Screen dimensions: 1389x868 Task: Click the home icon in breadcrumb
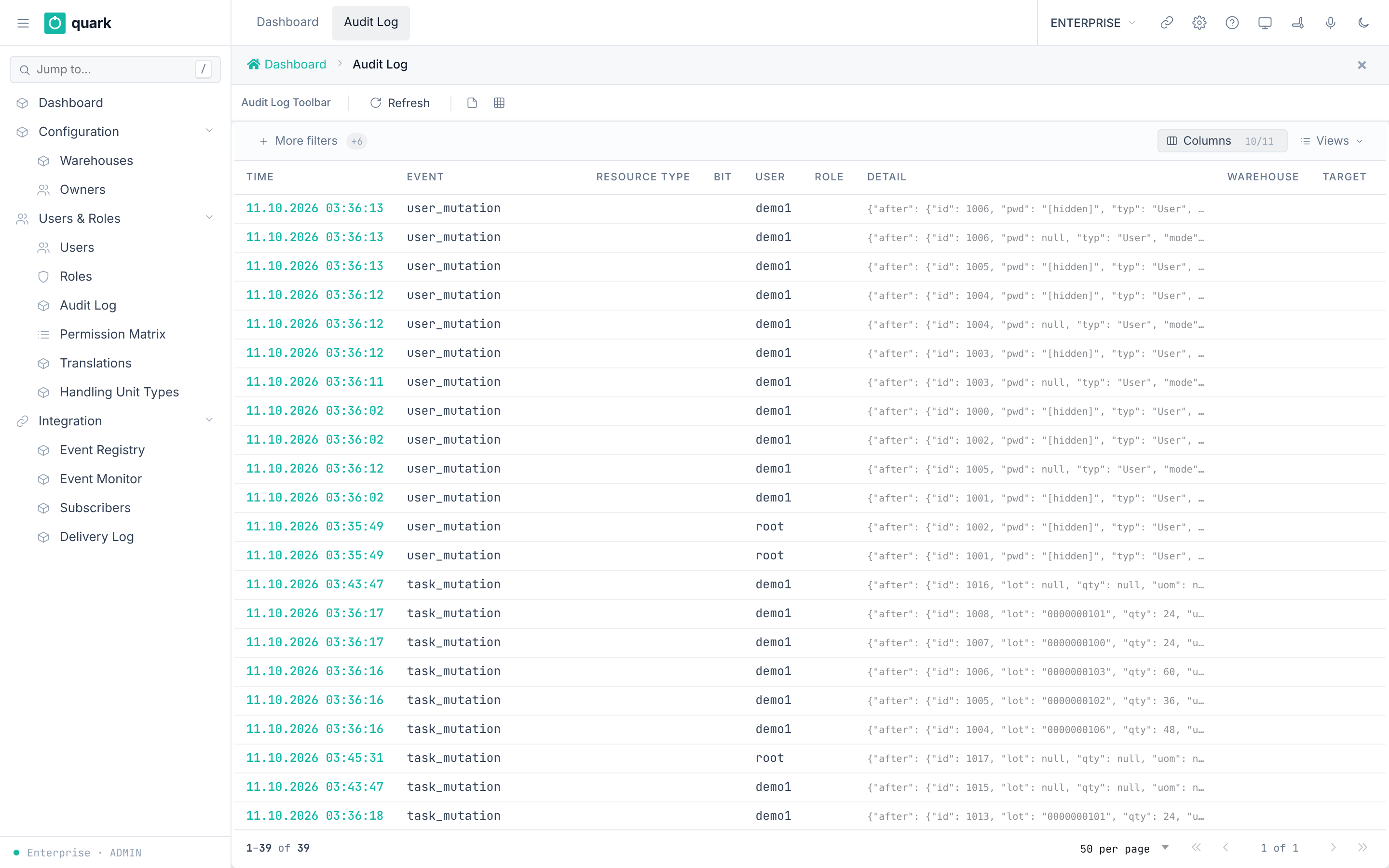(253, 64)
